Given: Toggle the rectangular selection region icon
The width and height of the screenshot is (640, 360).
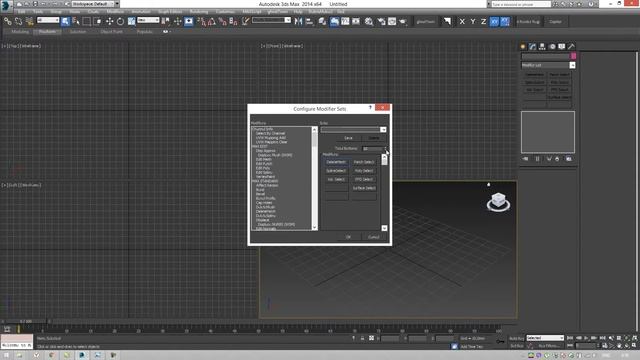Looking at the screenshot, I should tap(87, 21).
